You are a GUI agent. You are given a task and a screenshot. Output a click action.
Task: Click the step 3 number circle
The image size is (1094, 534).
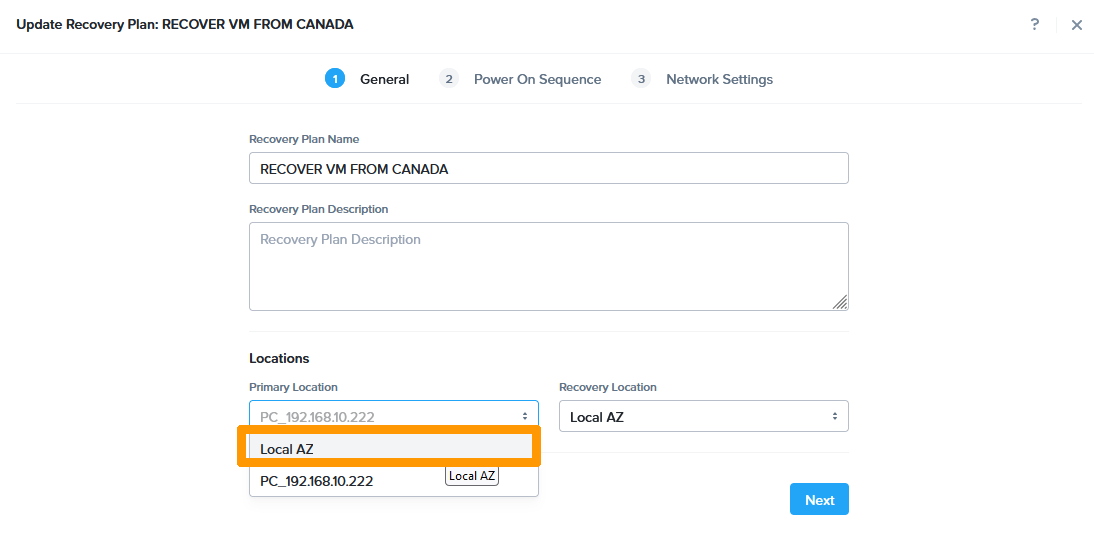pos(641,79)
